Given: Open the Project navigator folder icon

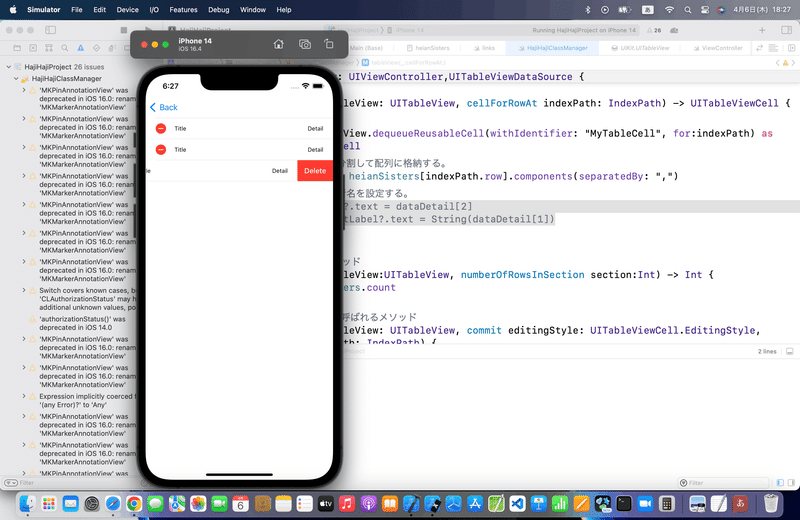Looking at the screenshot, I should [17, 48].
